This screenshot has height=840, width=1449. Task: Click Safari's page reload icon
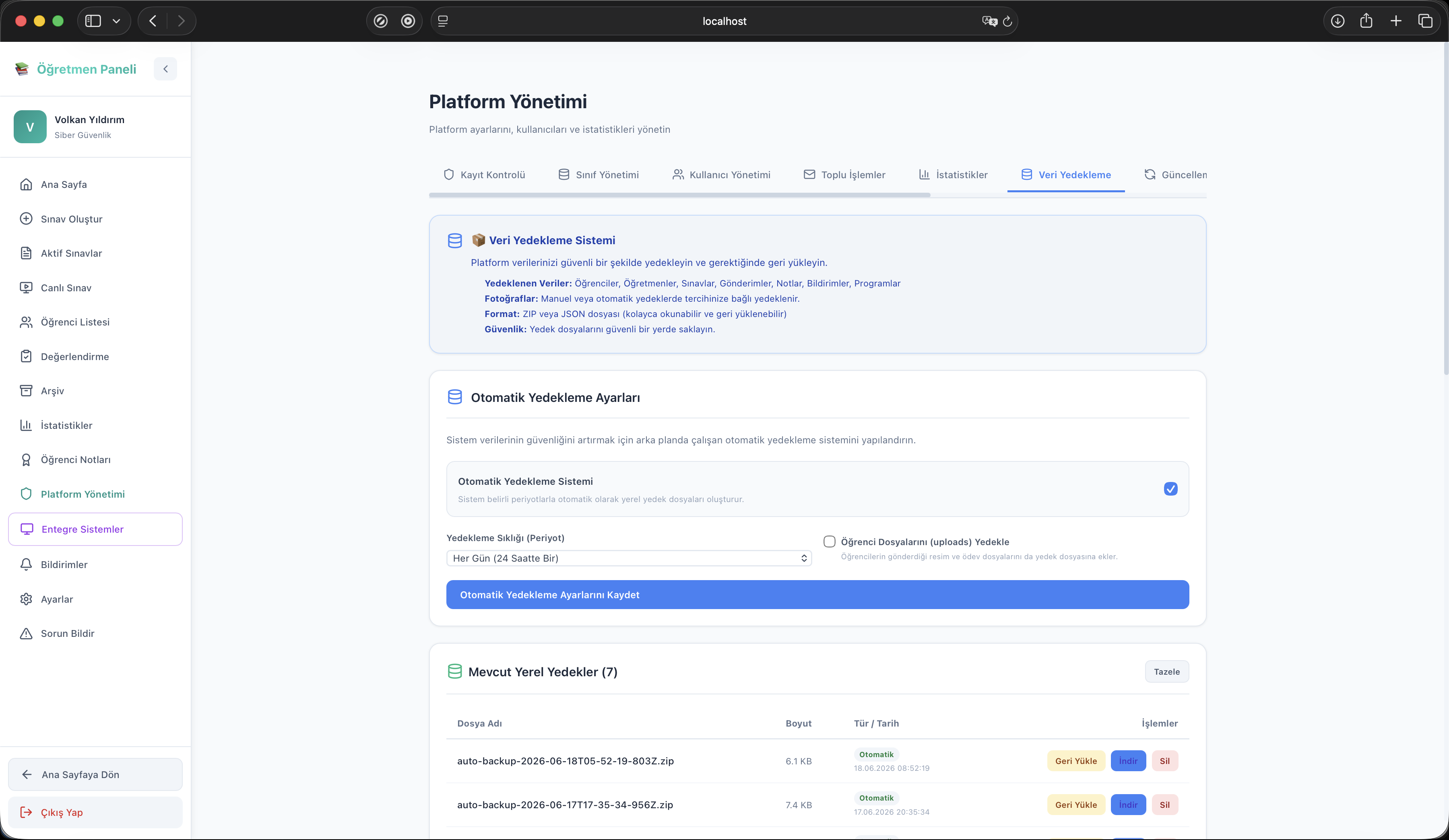(x=1007, y=21)
